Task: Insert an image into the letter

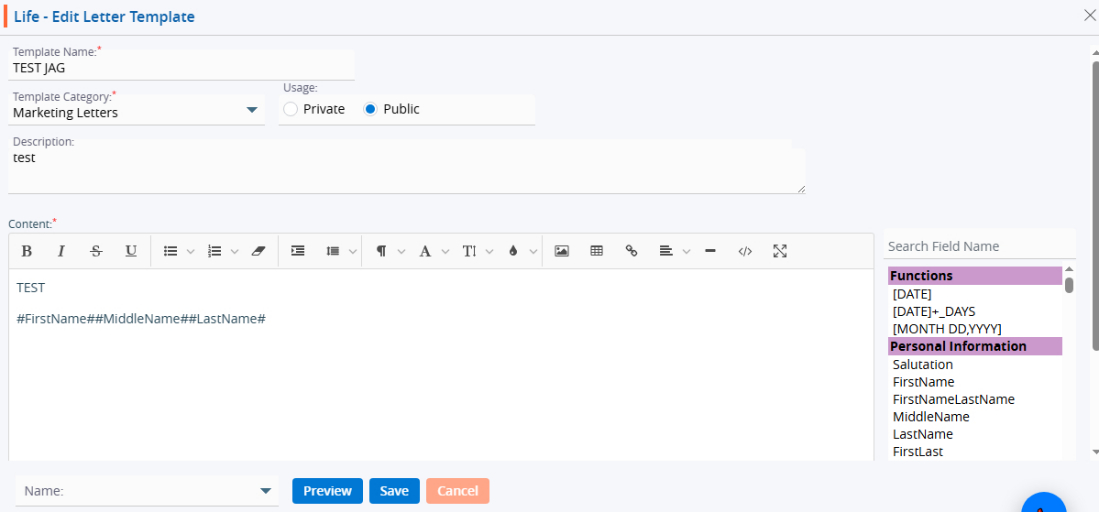Action: tap(562, 251)
